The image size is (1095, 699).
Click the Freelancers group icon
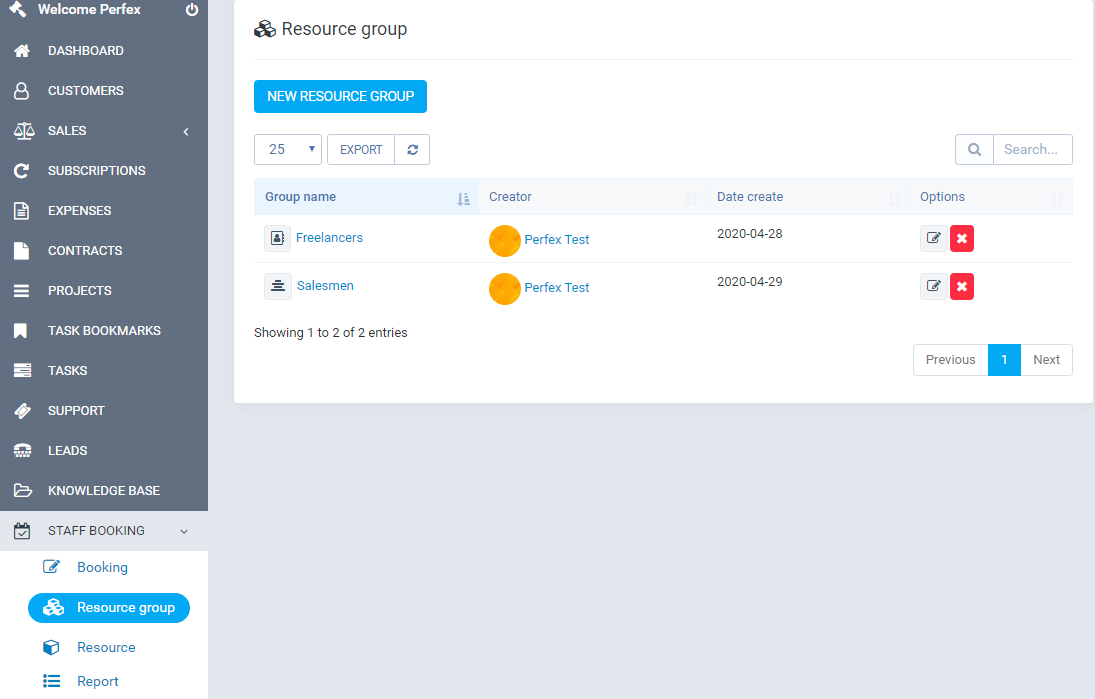[x=277, y=239]
